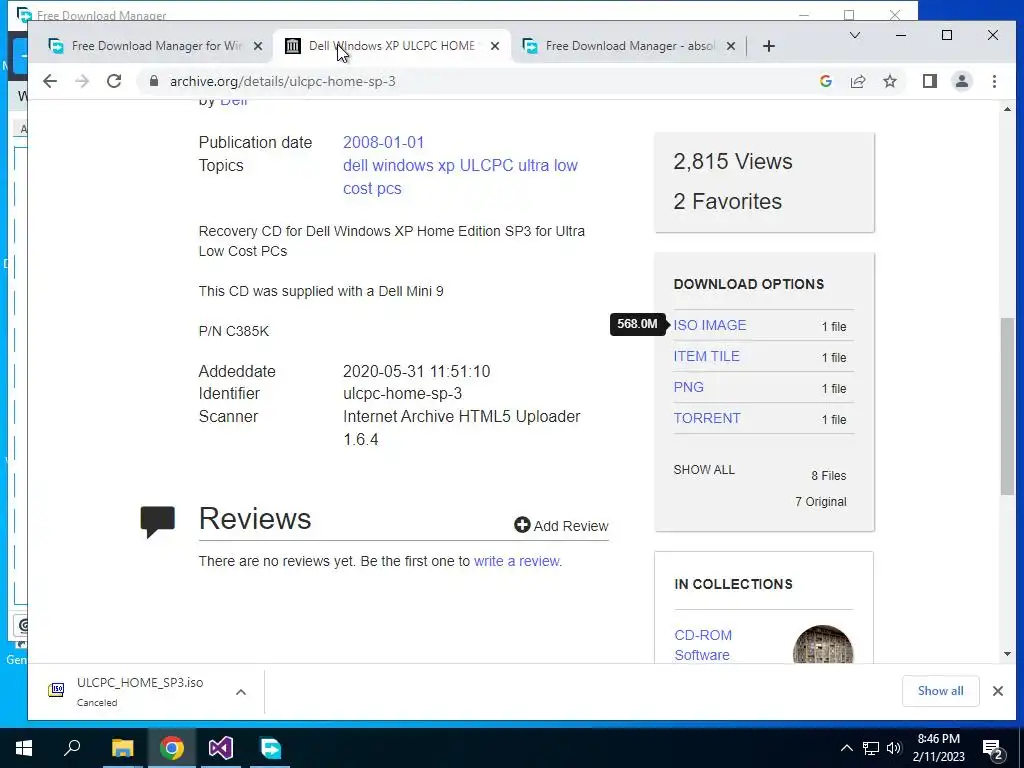Click the scrollbar down arrow
The image size is (1024, 768).
(x=1006, y=654)
